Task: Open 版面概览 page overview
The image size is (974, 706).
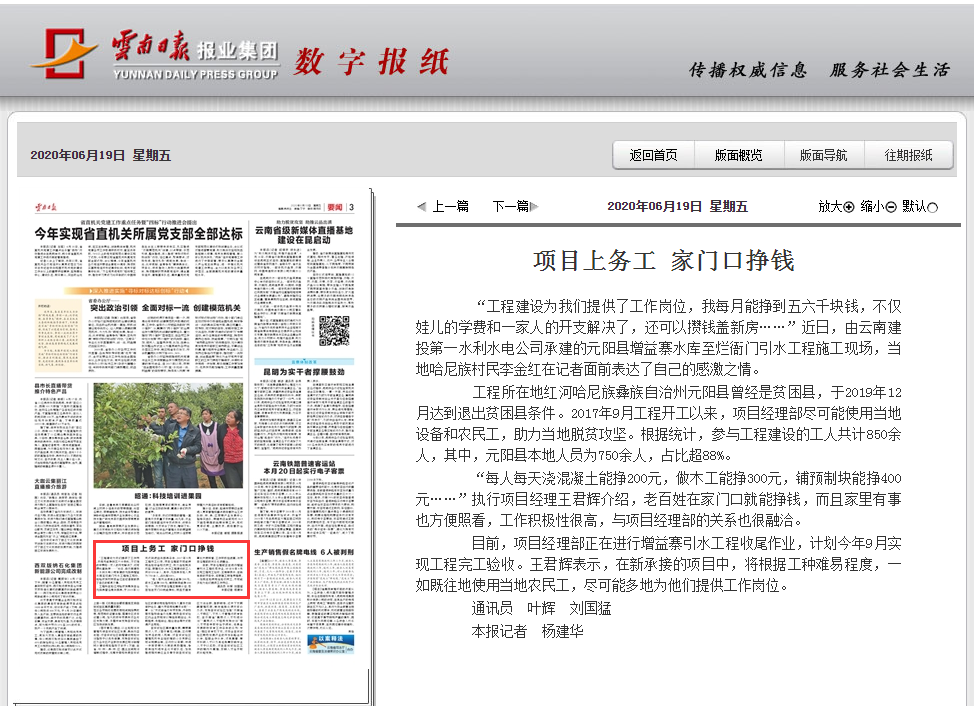Action: 739,157
